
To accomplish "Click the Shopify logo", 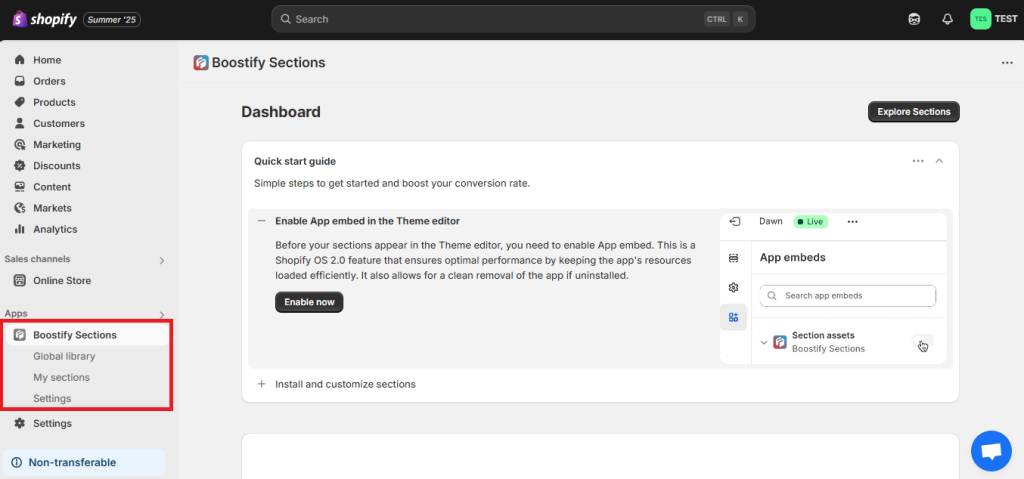I will (44, 19).
